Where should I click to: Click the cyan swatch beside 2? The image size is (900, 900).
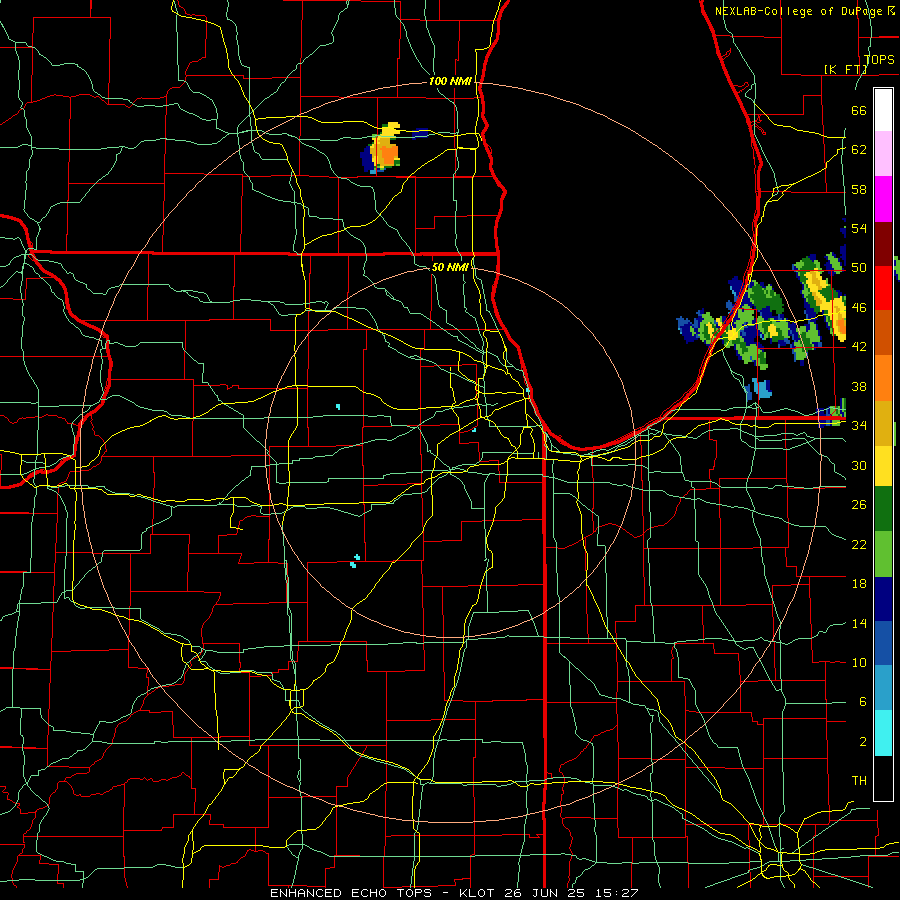pos(883,734)
